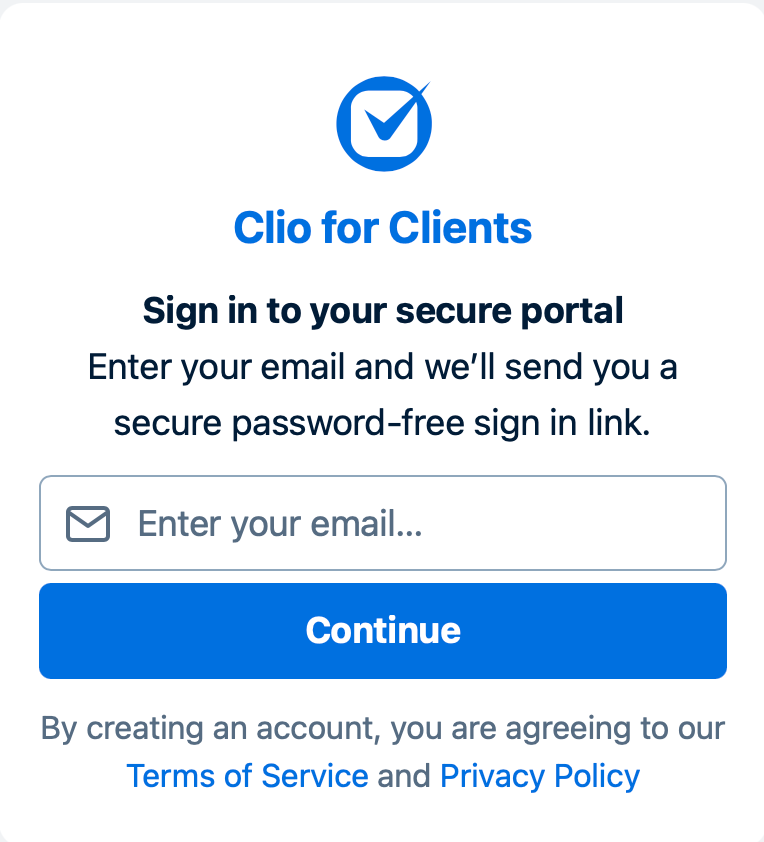
Task: Select the word 'Clio' in the blue title
Action: [x=273, y=228]
